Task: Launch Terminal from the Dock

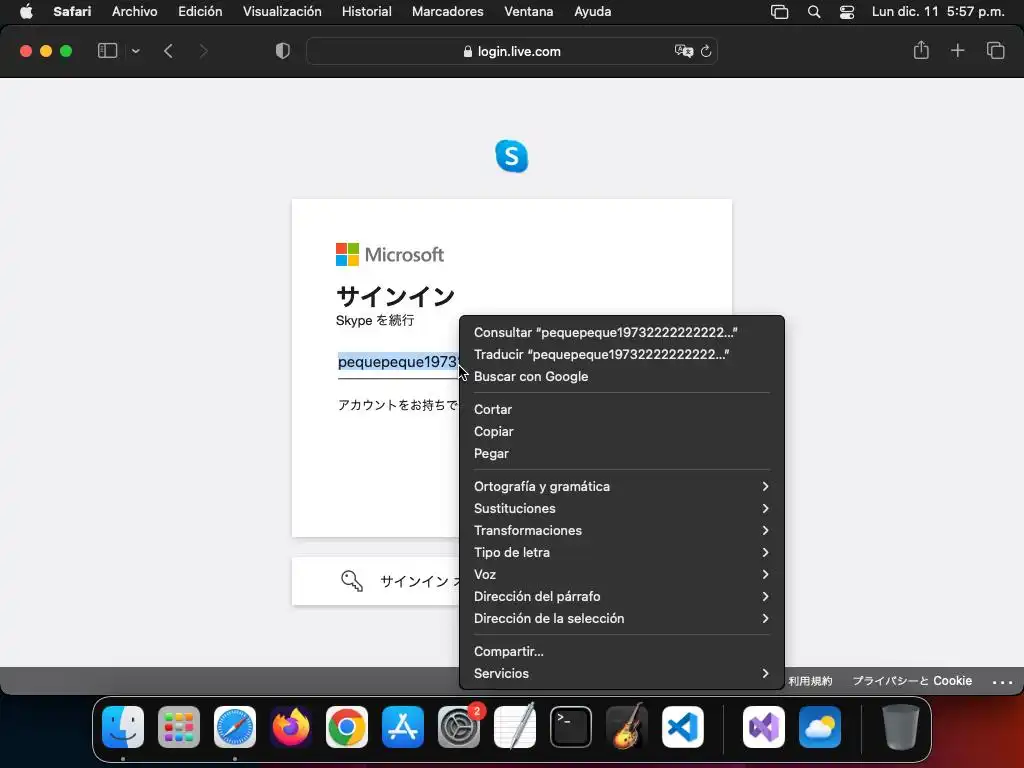Action: tap(571, 727)
